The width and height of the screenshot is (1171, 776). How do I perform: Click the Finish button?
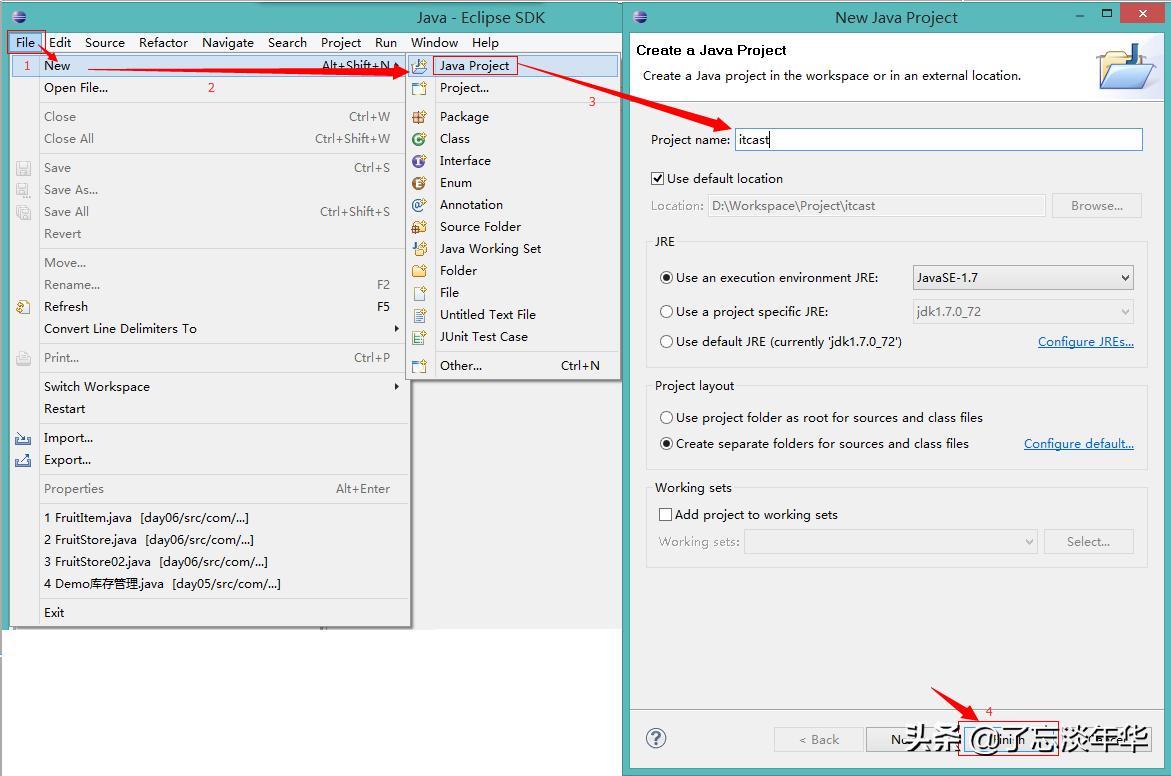click(1008, 739)
